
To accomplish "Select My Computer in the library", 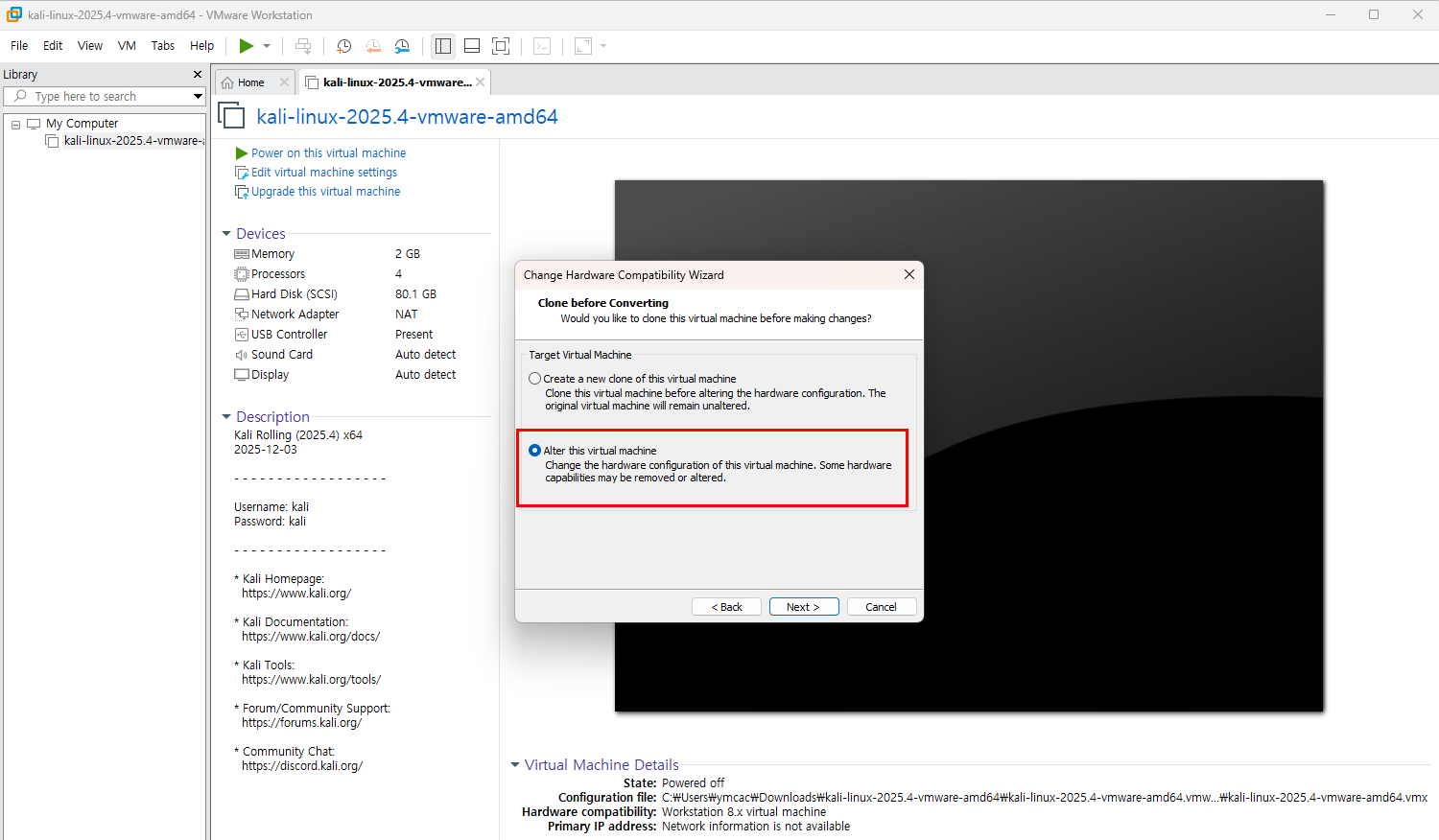I will click(82, 124).
